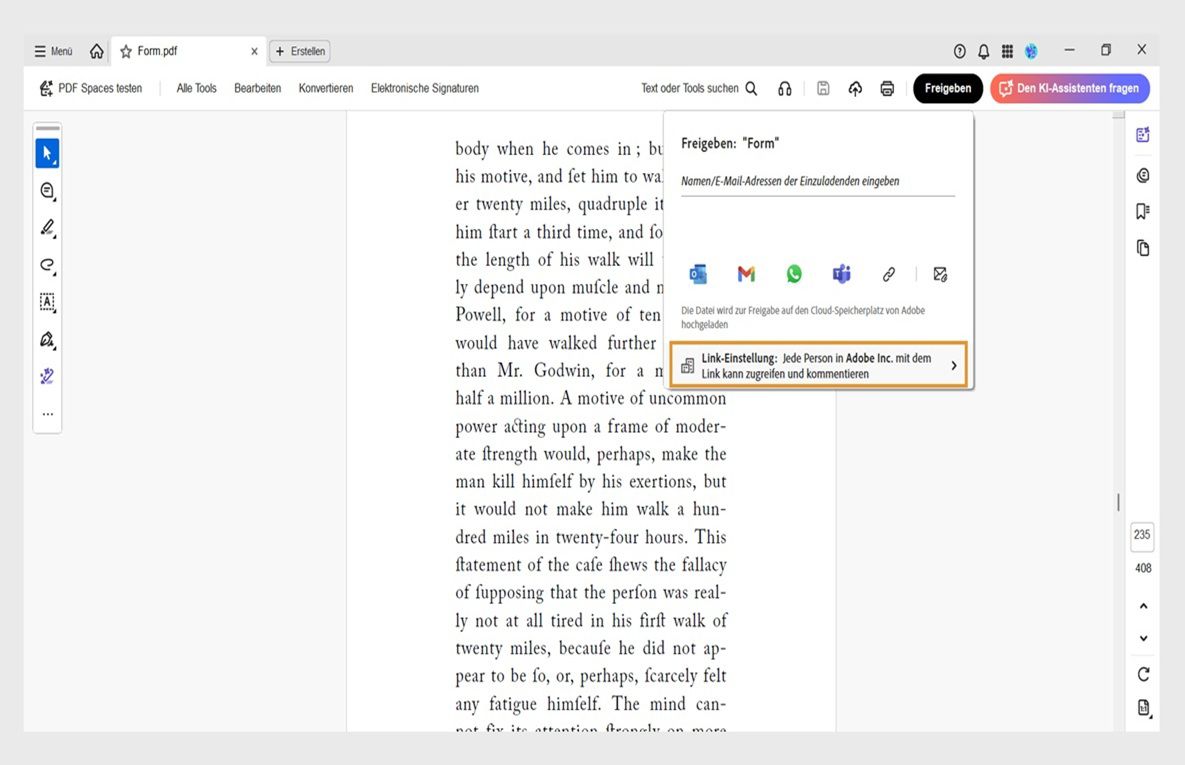Share the file via Microsoft Teams
This screenshot has height=765, width=1185.
(x=841, y=273)
